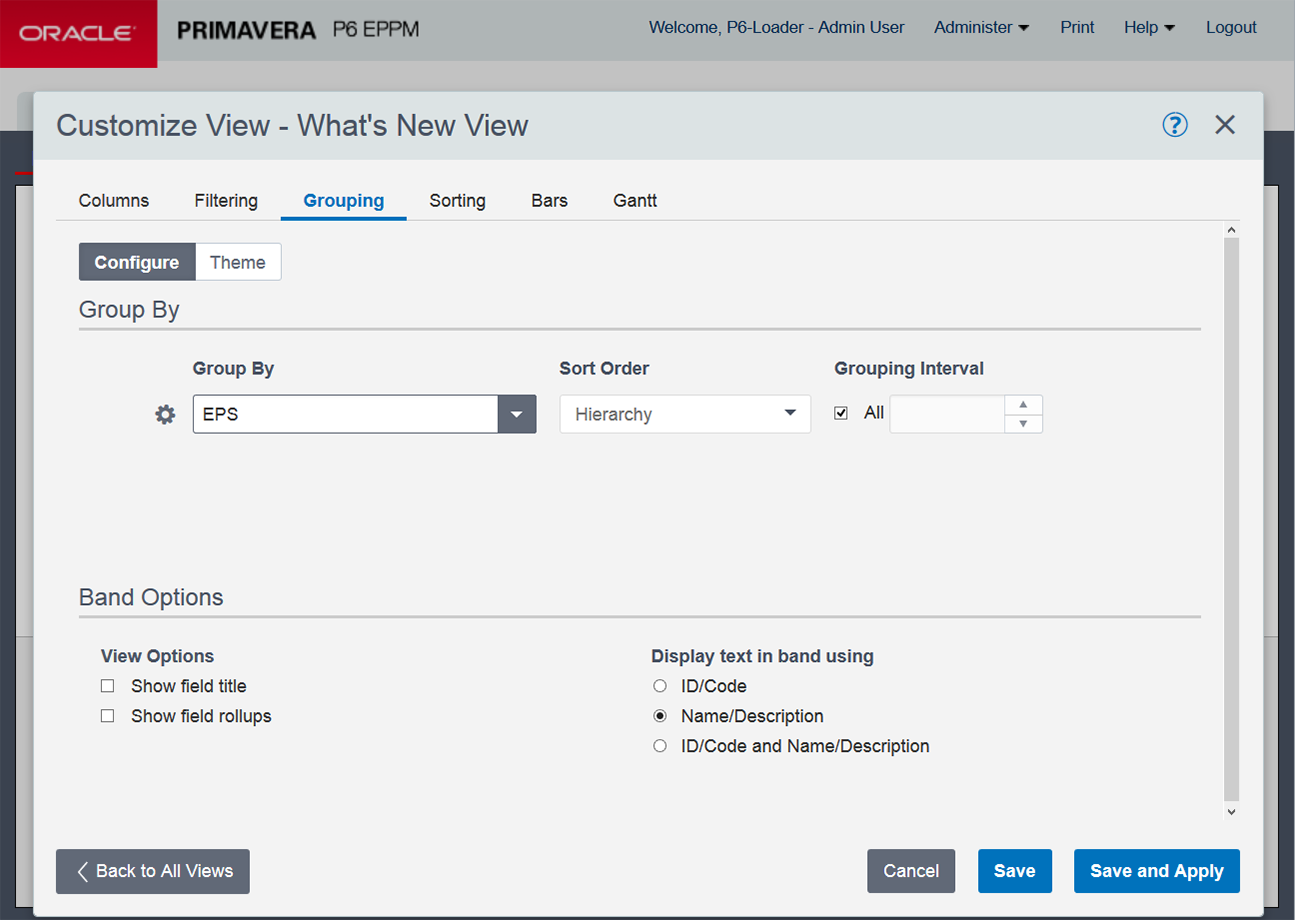Open the Sort Order Hierarchy dropdown
Image resolution: width=1295 pixels, height=920 pixels.
[x=685, y=414]
